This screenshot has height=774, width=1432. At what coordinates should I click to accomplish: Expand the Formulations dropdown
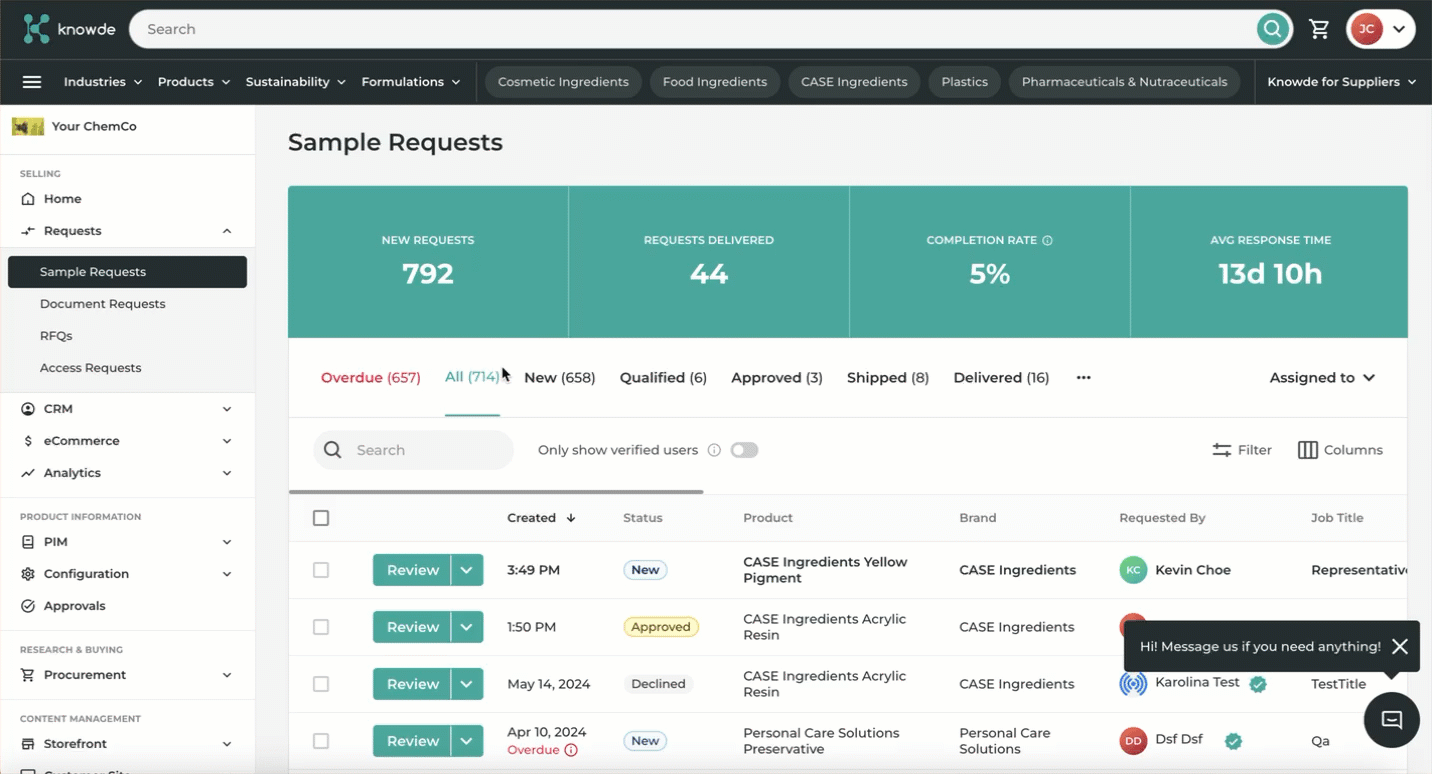(411, 82)
